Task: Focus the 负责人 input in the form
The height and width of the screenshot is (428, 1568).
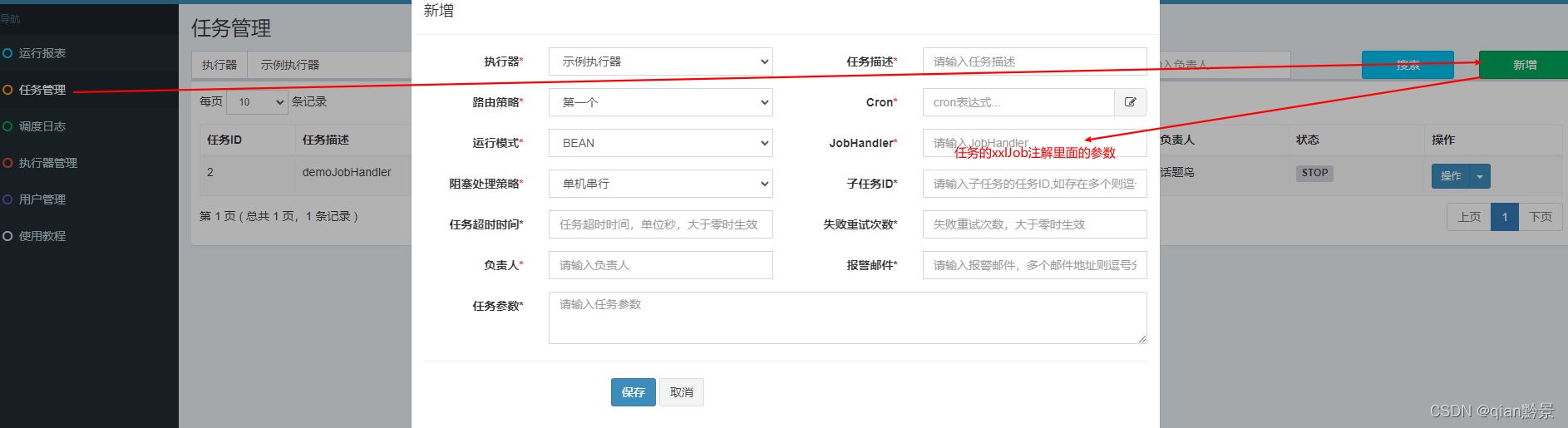Action: [661, 265]
